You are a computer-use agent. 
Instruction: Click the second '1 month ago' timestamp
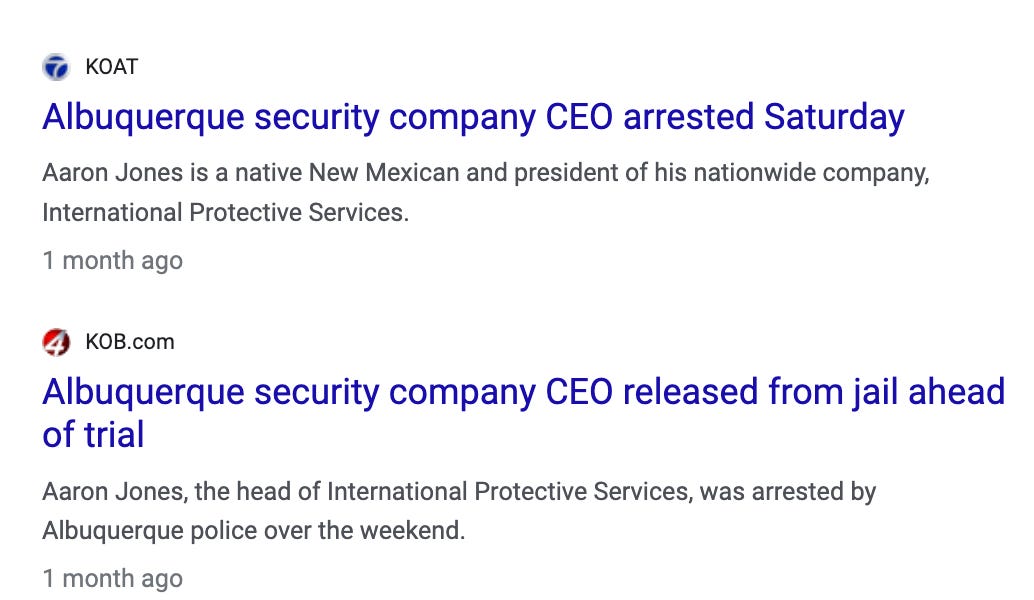pos(112,578)
